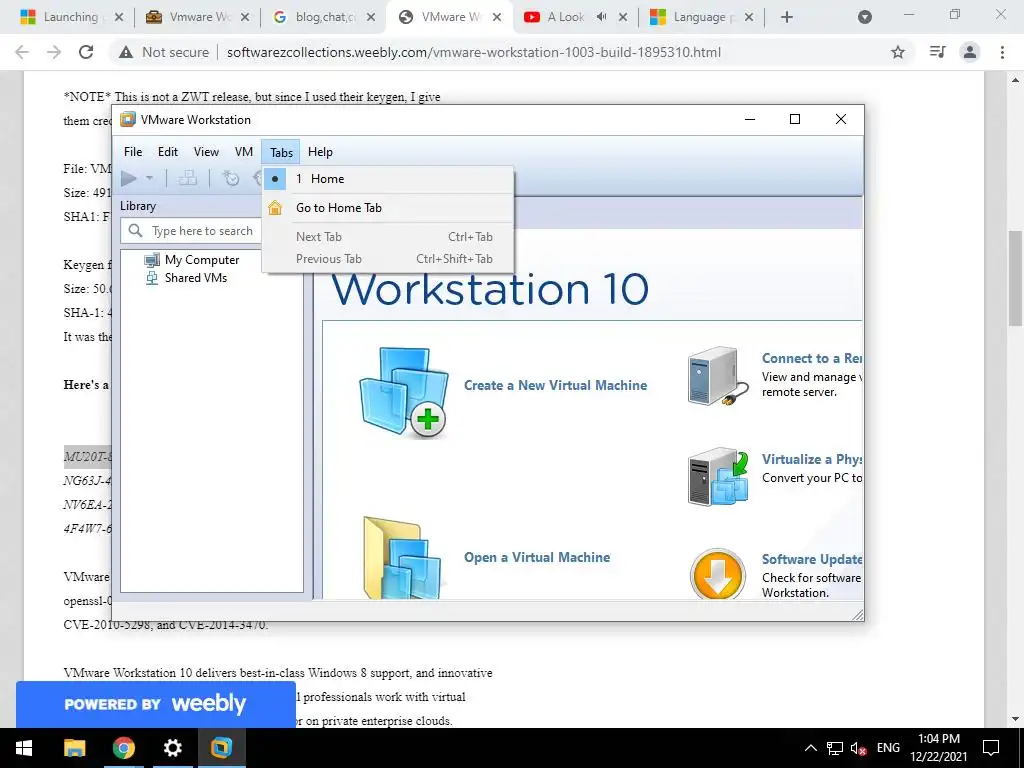This screenshot has height=768, width=1024.
Task: Click the Shared VMs network icon
Action: tap(152, 278)
